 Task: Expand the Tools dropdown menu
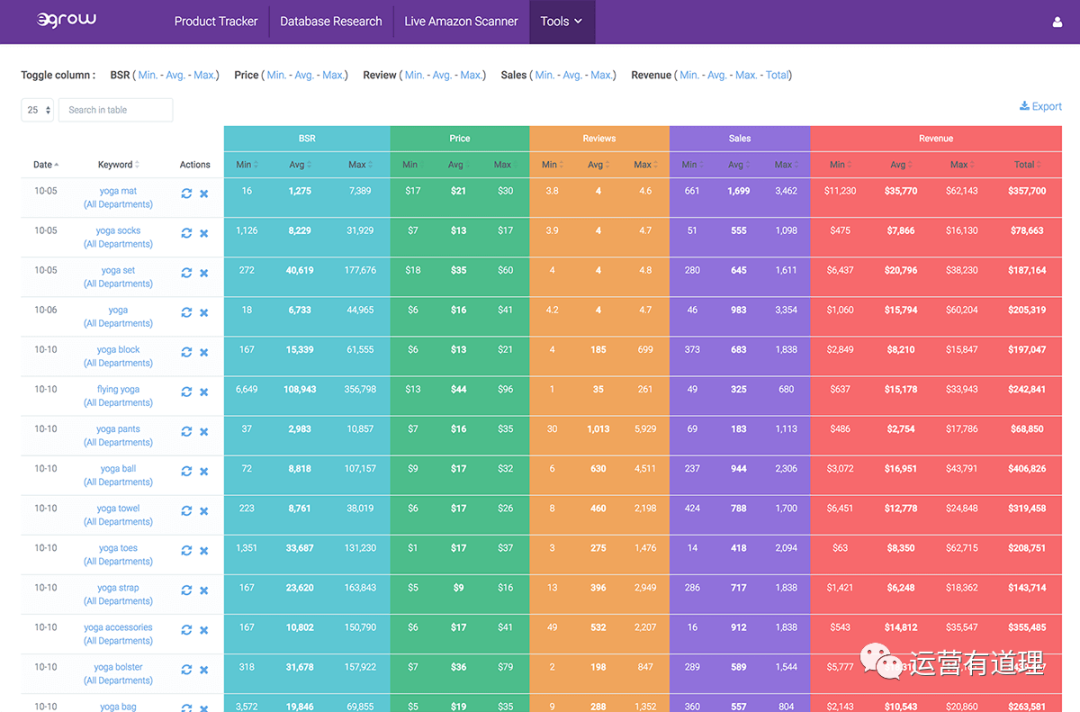[561, 21]
